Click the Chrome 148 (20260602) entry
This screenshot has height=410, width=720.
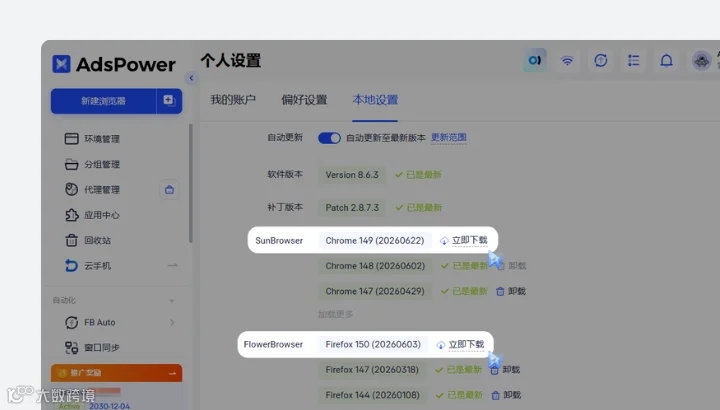(375, 266)
